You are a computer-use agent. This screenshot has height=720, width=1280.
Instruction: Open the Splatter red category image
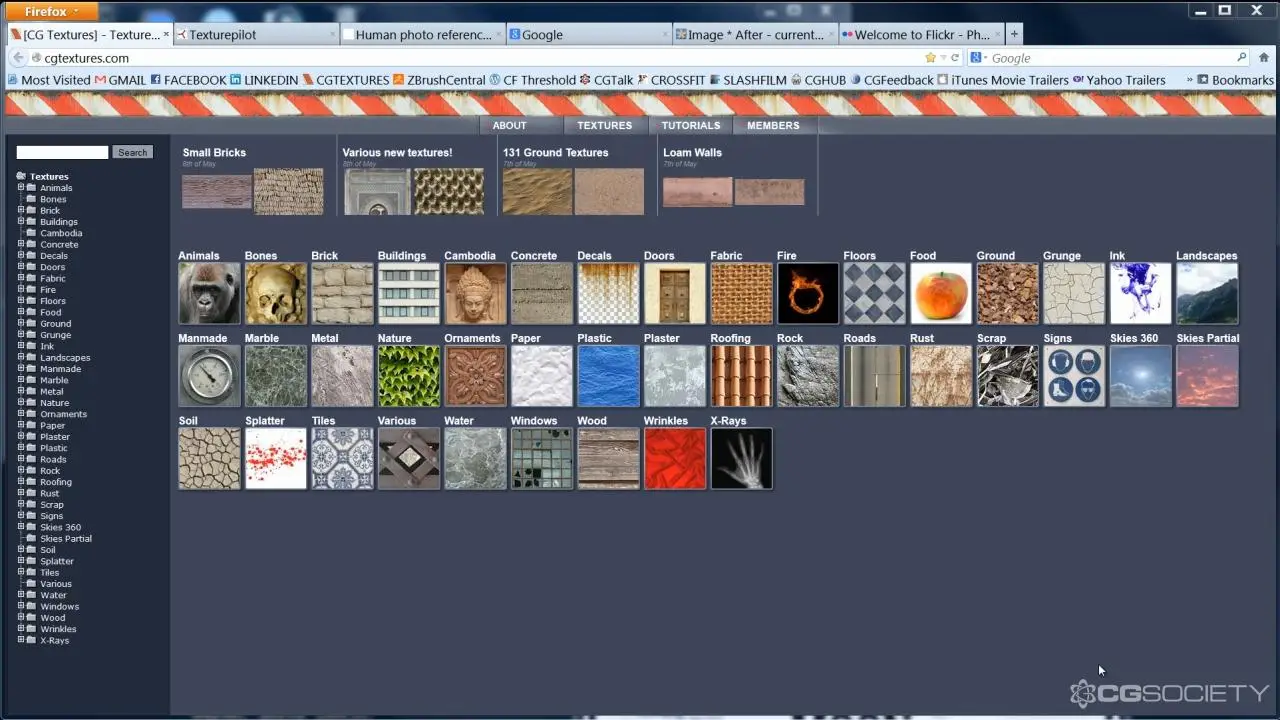point(276,459)
